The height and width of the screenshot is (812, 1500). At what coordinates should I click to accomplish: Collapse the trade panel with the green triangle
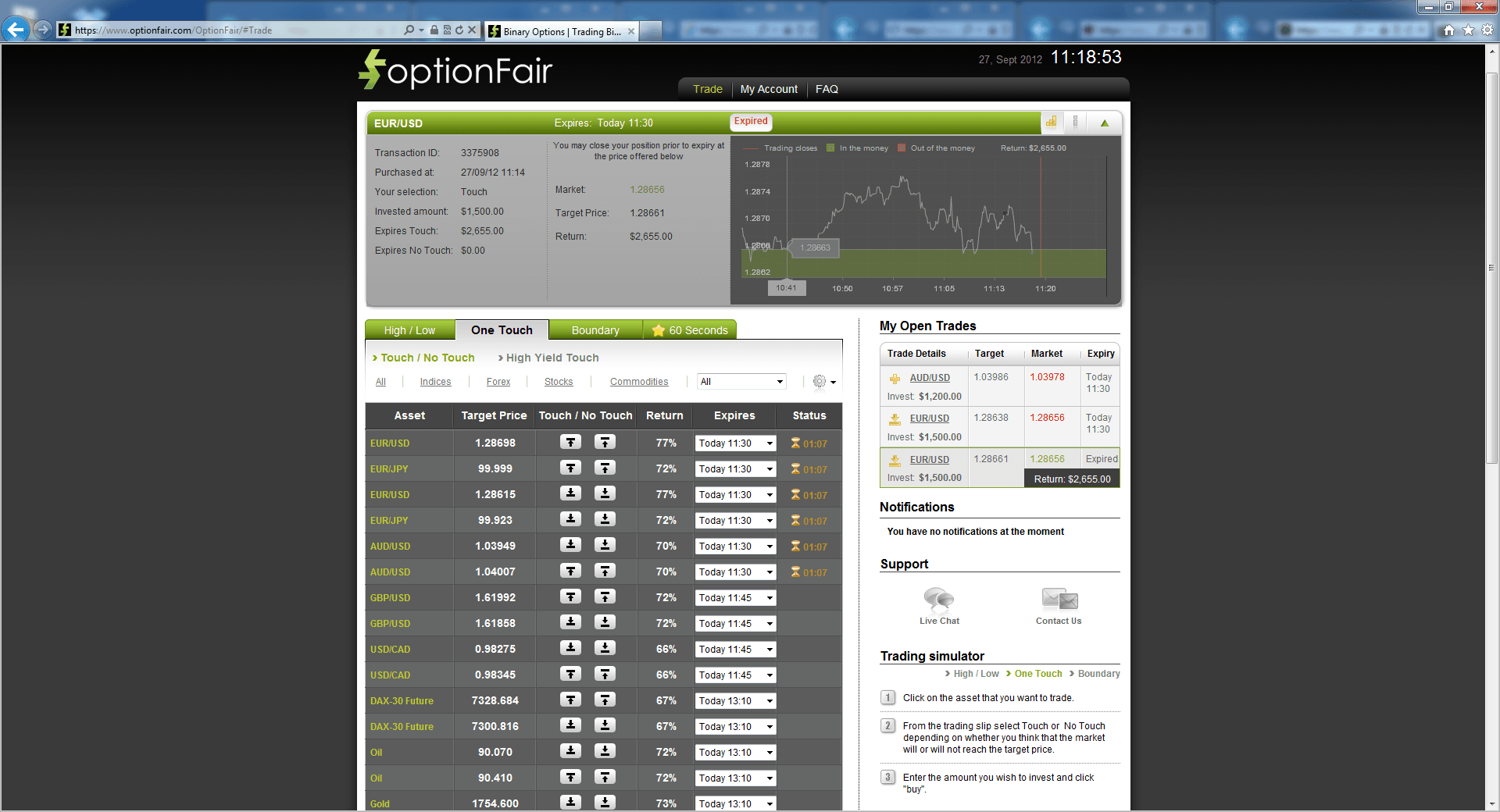pos(1104,123)
